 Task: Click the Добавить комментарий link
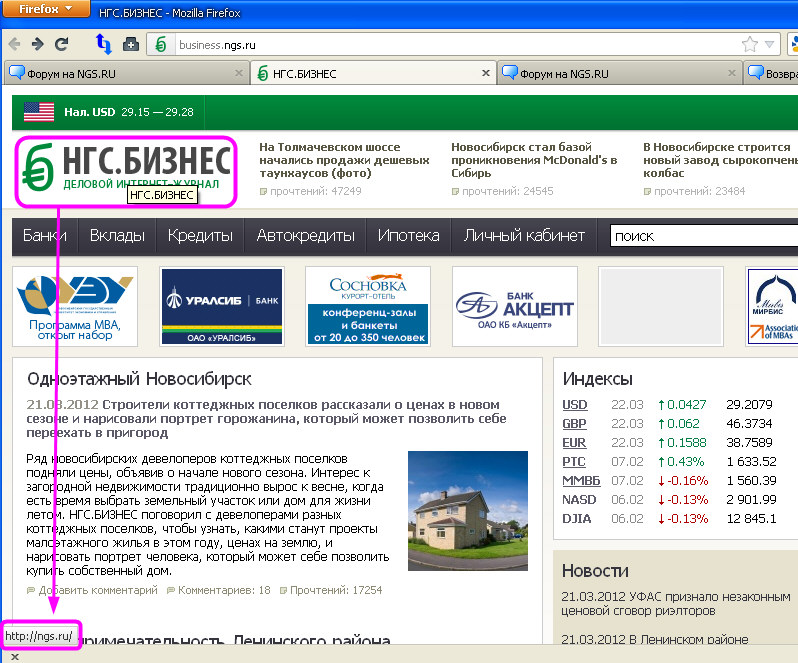tap(97, 590)
